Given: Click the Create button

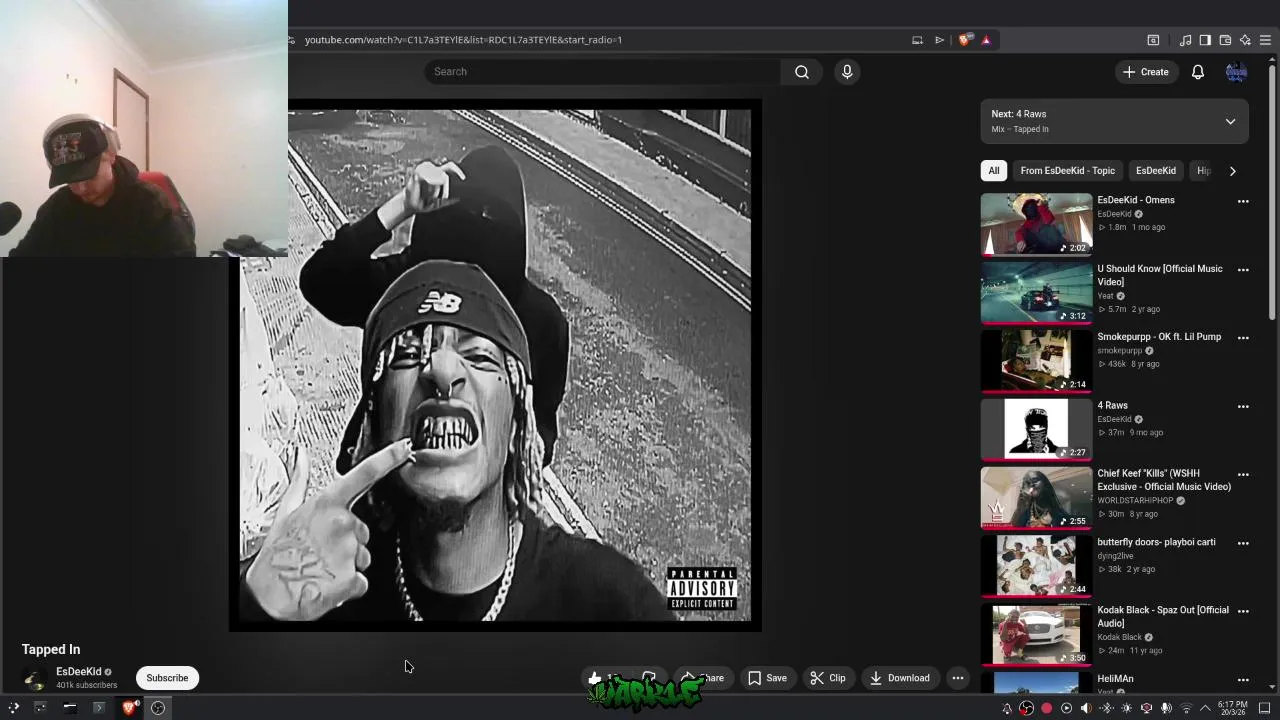Looking at the screenshot, I should [1145, 72].
